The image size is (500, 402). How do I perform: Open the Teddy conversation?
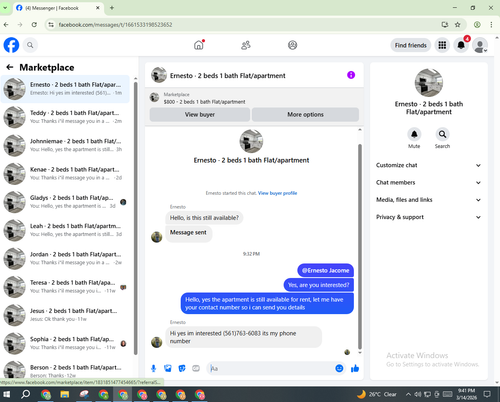[65, 117]
